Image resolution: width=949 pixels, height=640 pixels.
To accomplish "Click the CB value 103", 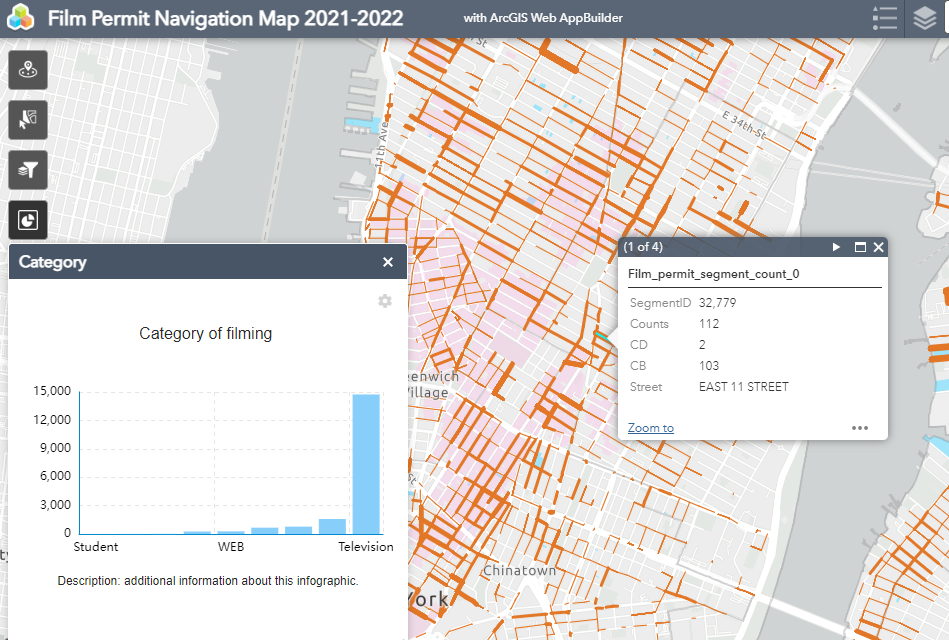I will pos(709,366).
